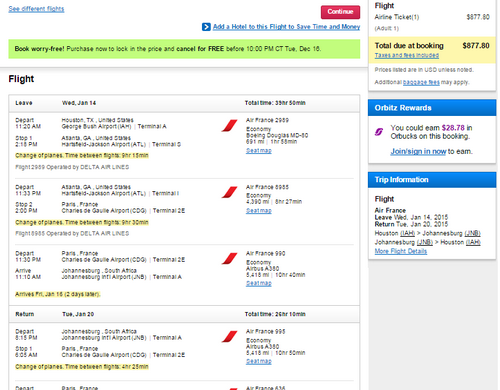Click the purple Orbucks rewards icon
The width and height of the screenshot is (500, 390).
pos(379,132)
